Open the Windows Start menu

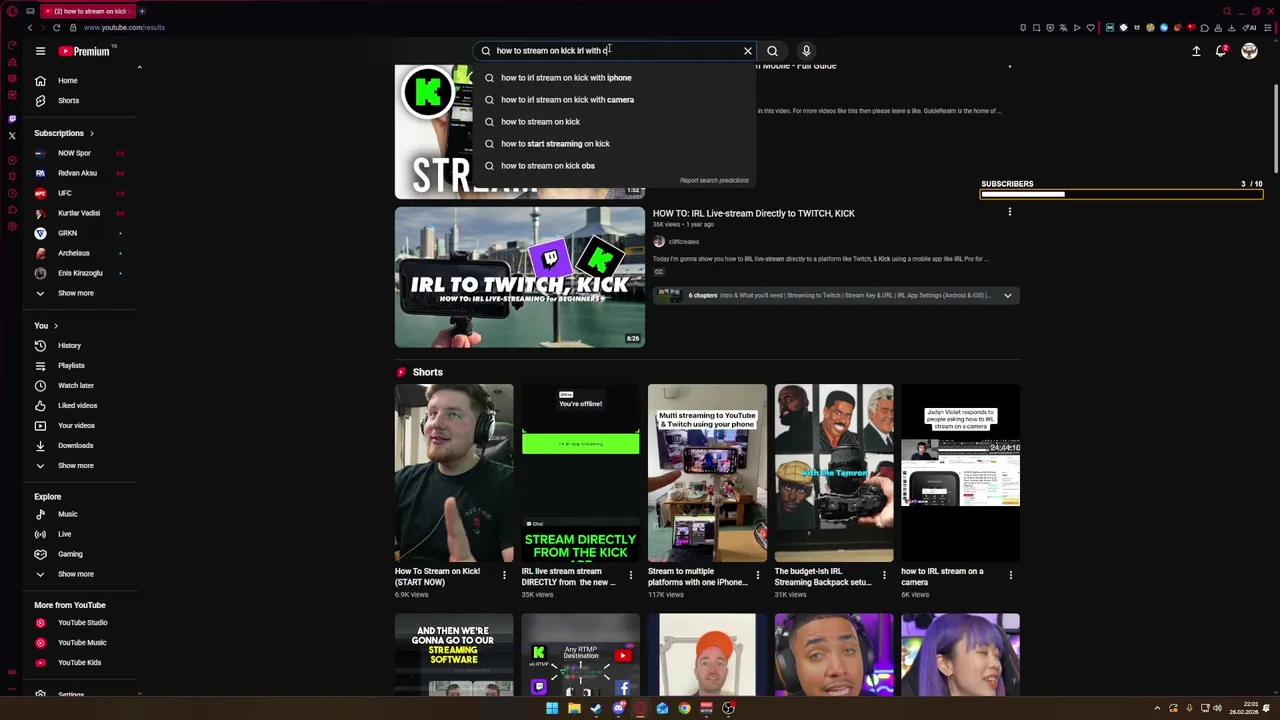click(x=552, y=708)
